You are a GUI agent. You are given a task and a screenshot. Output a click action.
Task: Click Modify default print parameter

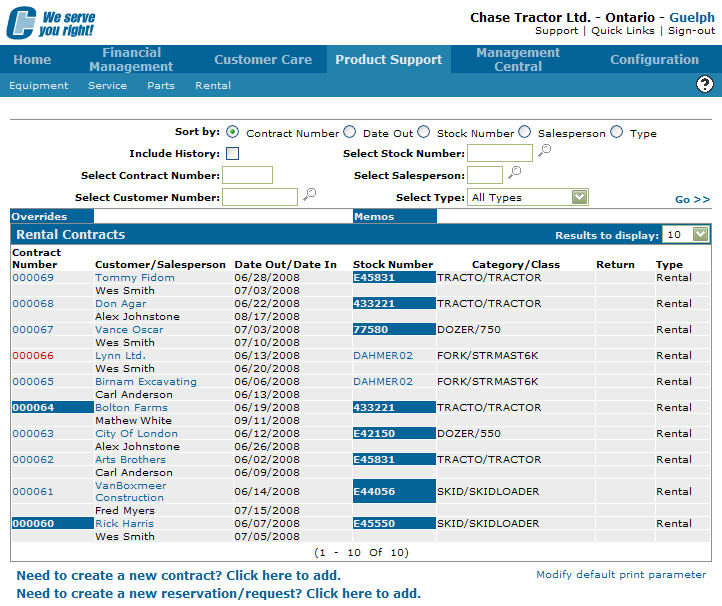pos(621,575)
